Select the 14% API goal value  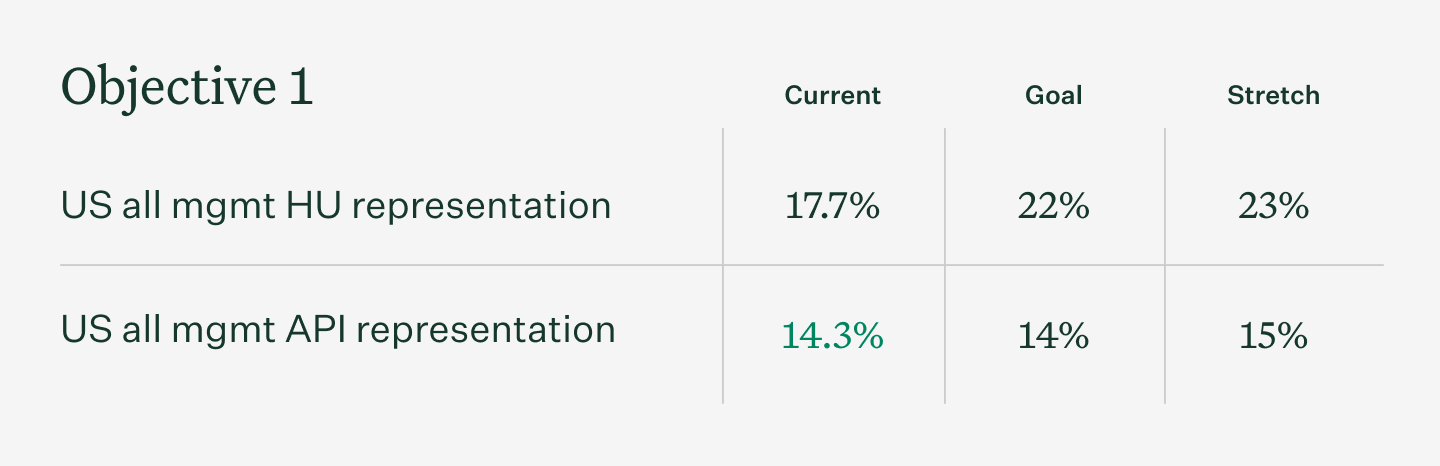[x=1054, y=336]
